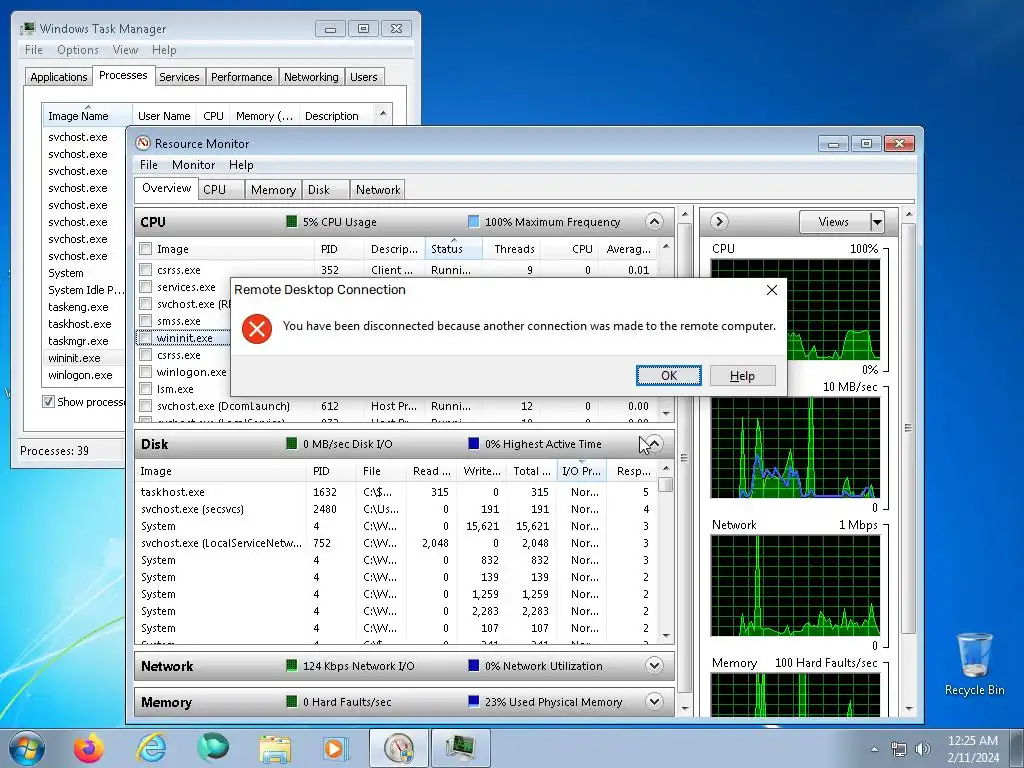Switch to Task Manager Networking tab
The height and width of the screenshot is (768, 1024).
(x=312, y=77)
